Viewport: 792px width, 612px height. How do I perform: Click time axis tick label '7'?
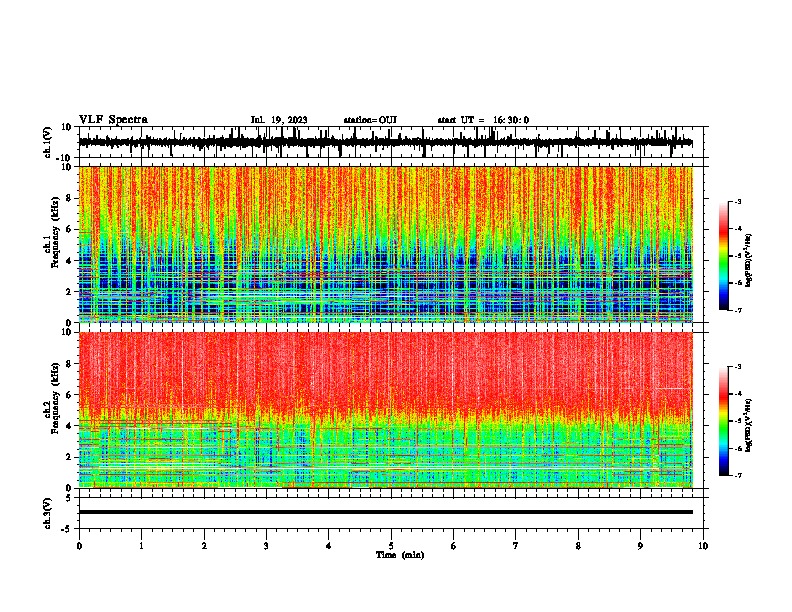516,546
